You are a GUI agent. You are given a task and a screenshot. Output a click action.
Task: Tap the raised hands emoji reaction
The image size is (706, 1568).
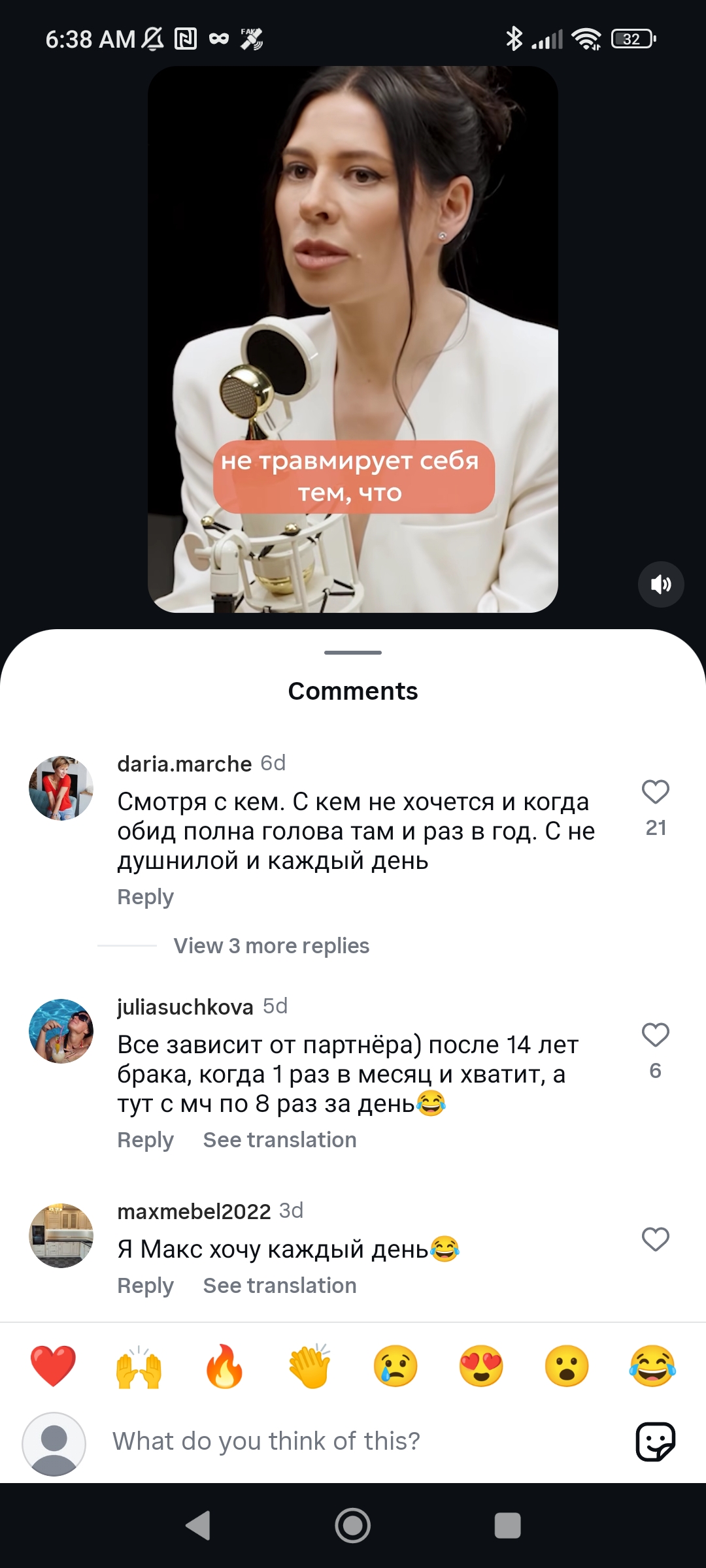tap(139, 1366)
